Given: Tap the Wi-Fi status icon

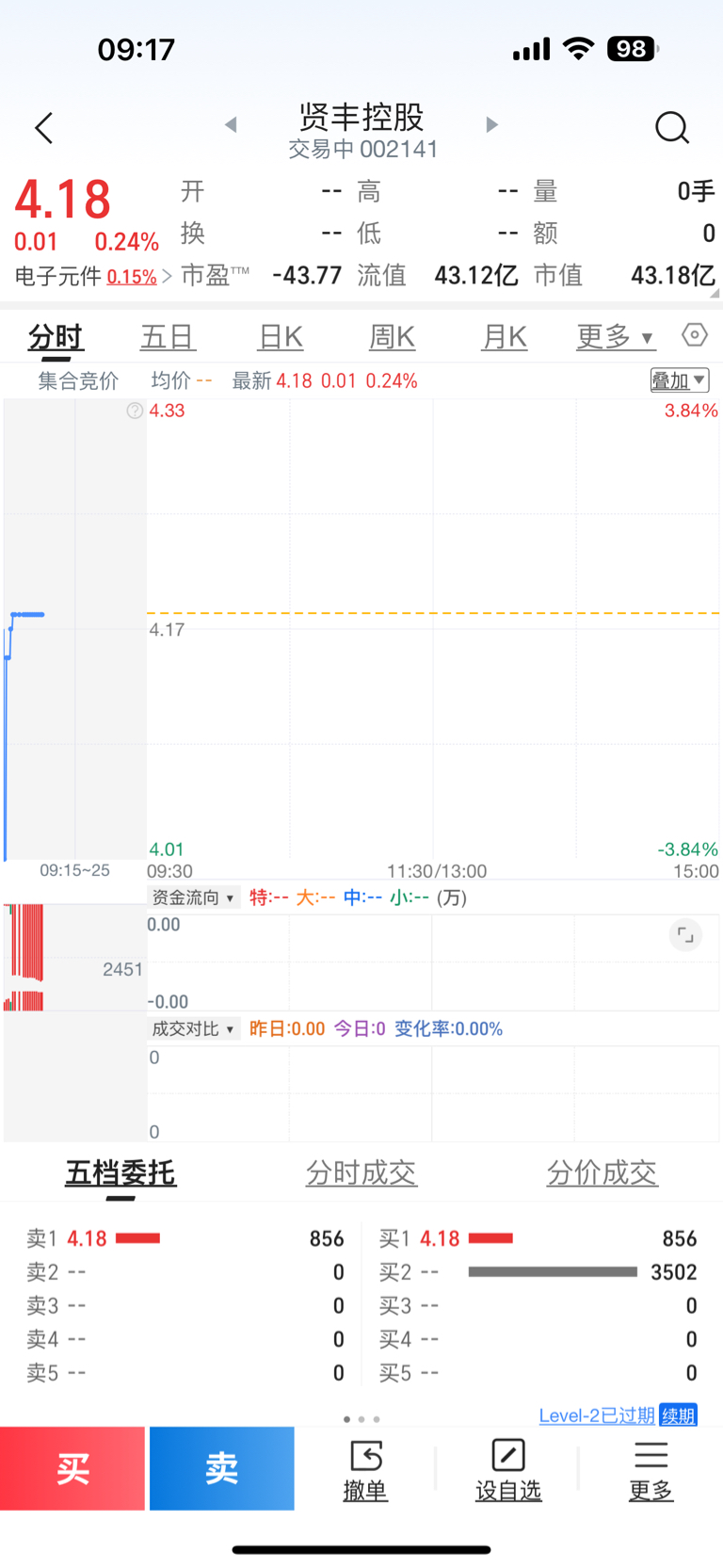Looking at the screenshot, I should (x=578, y=49).
